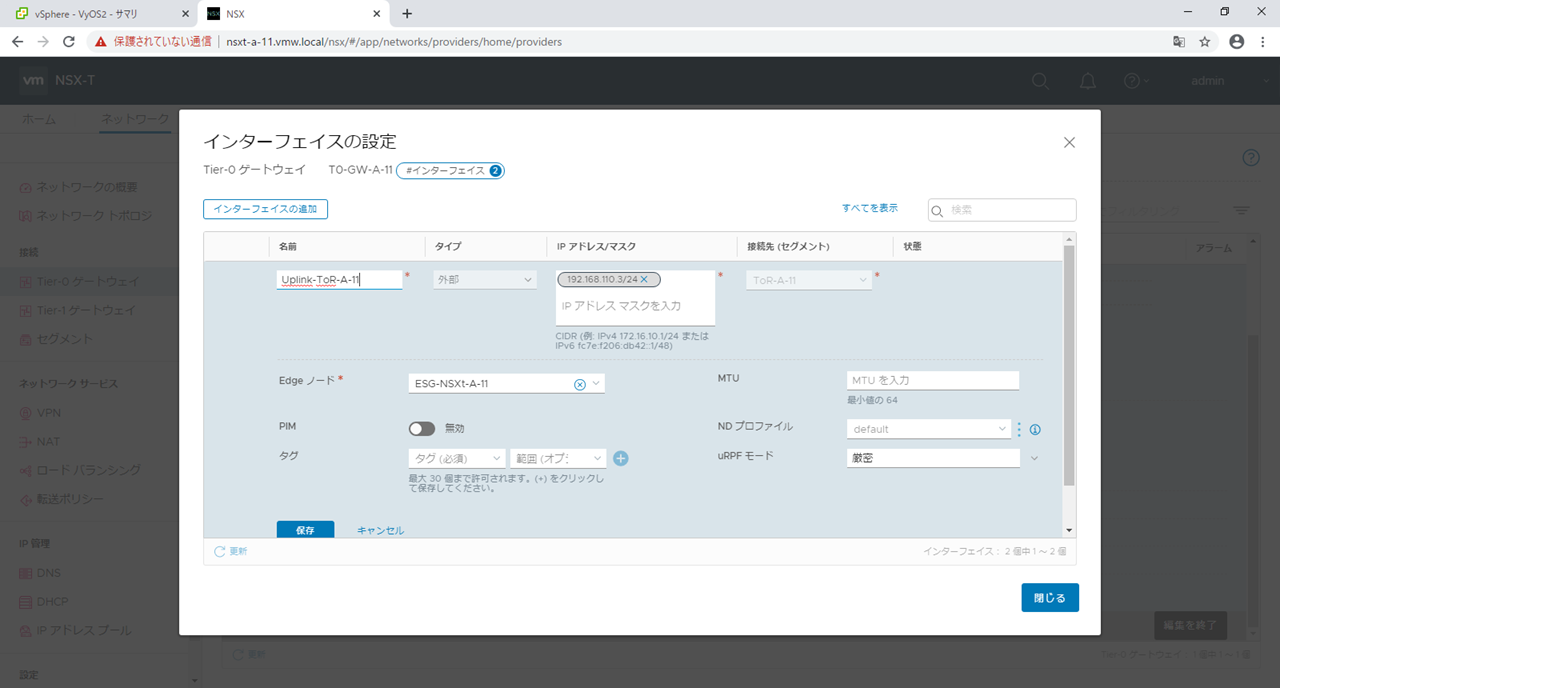
Task: Open the admin user menu
Action: tap(1229, 81)
